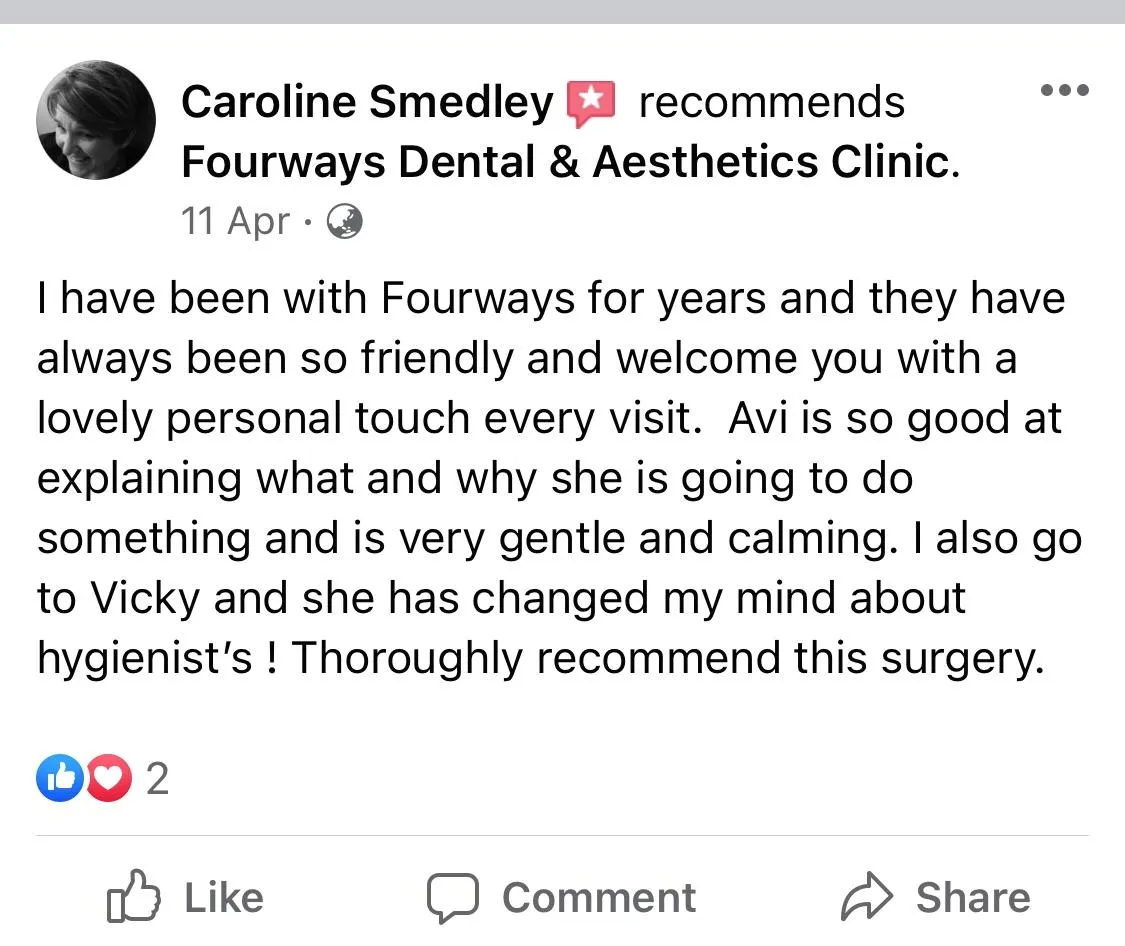The height and width of the screenshot is (946, 1125).
Task: Open Caroline Smedley's profile picture
Action: coord(95,120)
